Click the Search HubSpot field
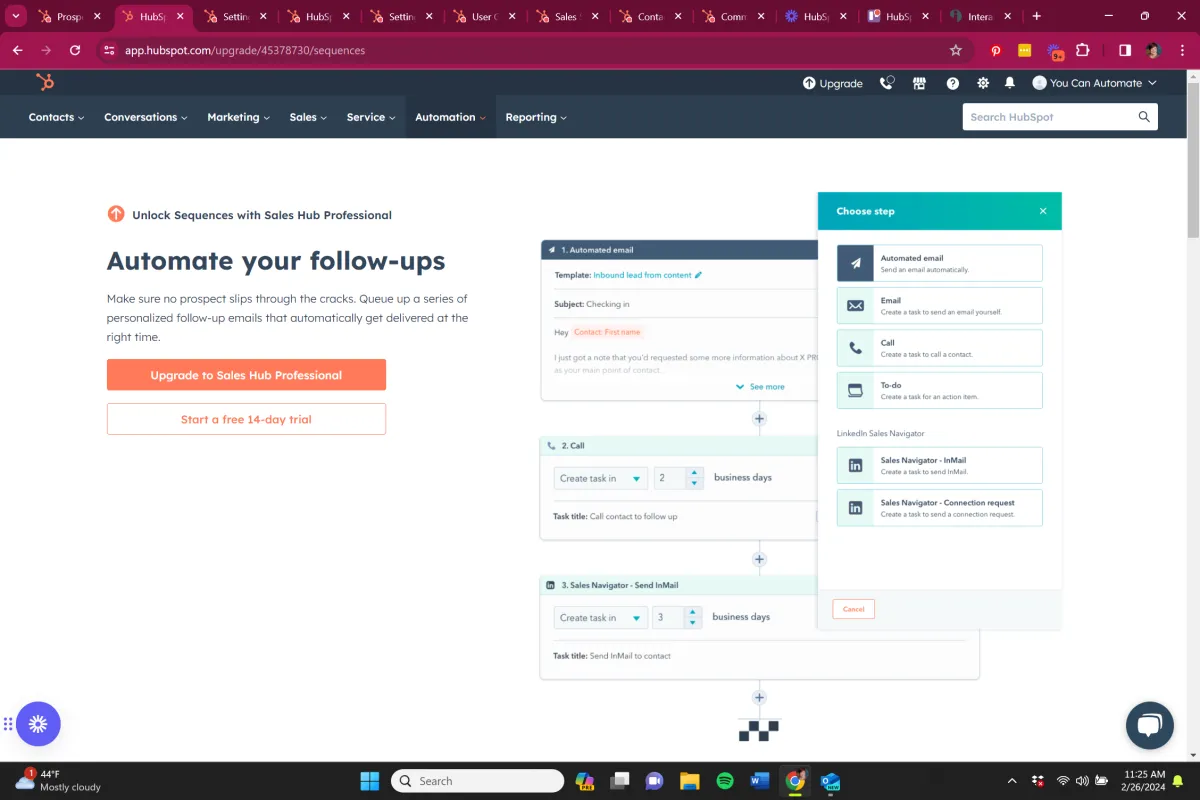 [1060, 117]
